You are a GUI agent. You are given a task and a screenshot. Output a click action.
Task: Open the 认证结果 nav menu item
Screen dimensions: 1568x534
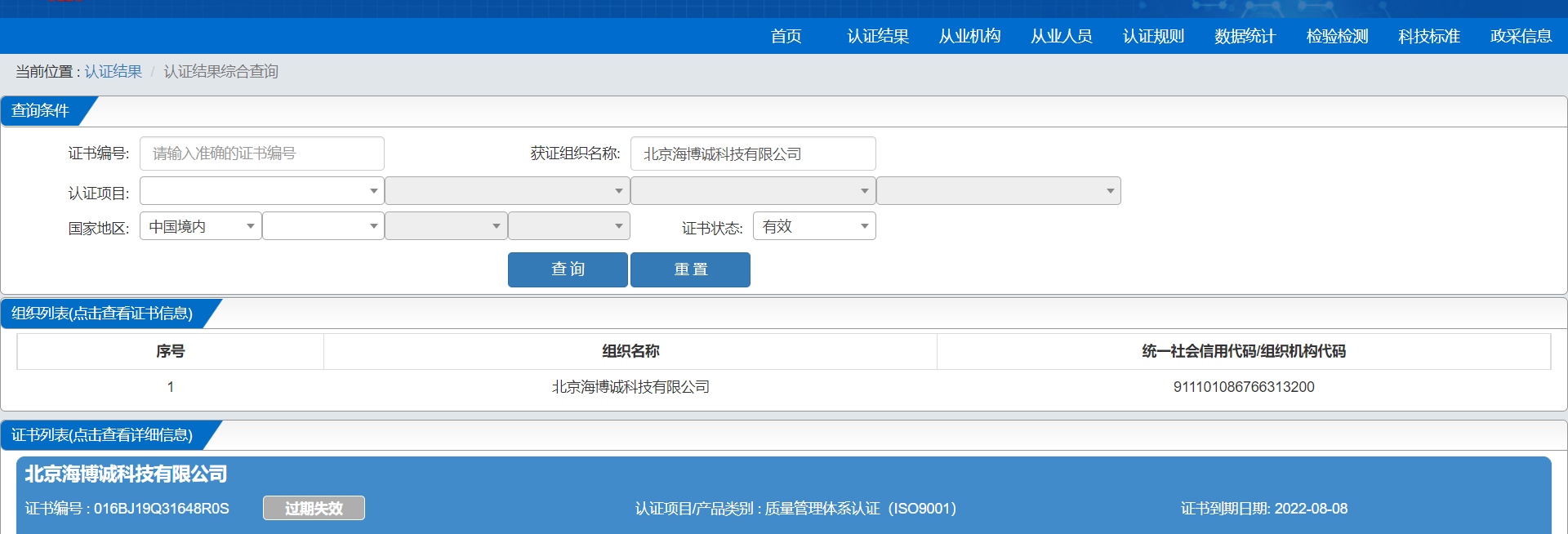point(878,36)
